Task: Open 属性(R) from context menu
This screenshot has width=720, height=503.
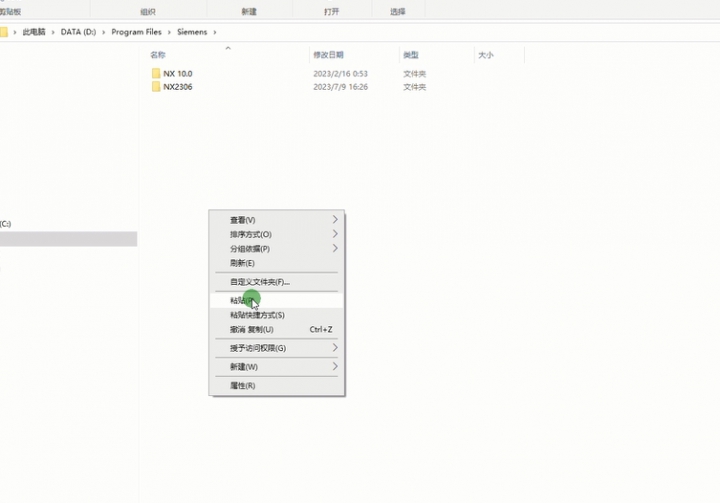Action: (276, 385)
